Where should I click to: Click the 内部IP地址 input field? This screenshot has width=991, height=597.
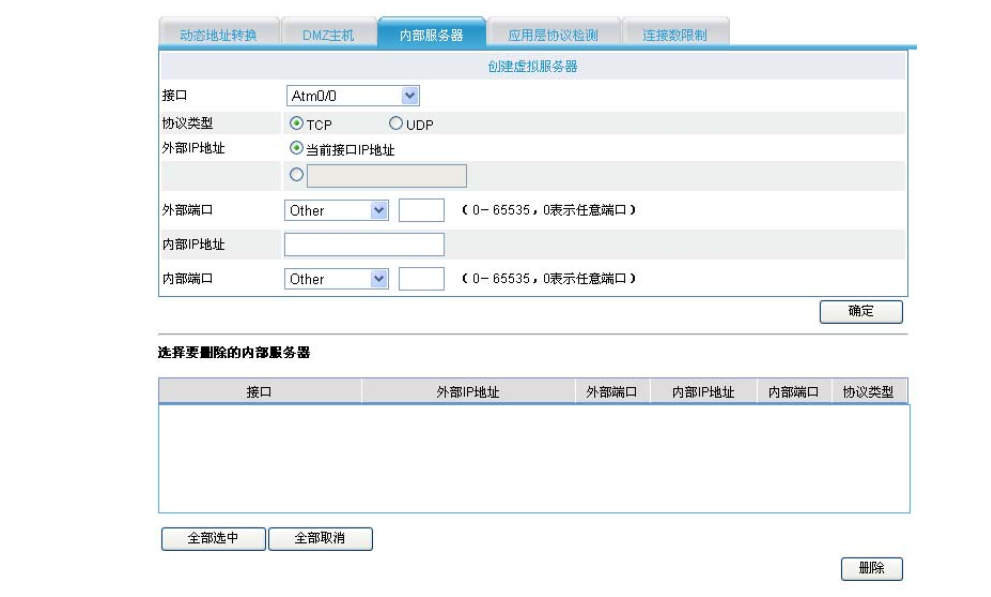[364, 244]
